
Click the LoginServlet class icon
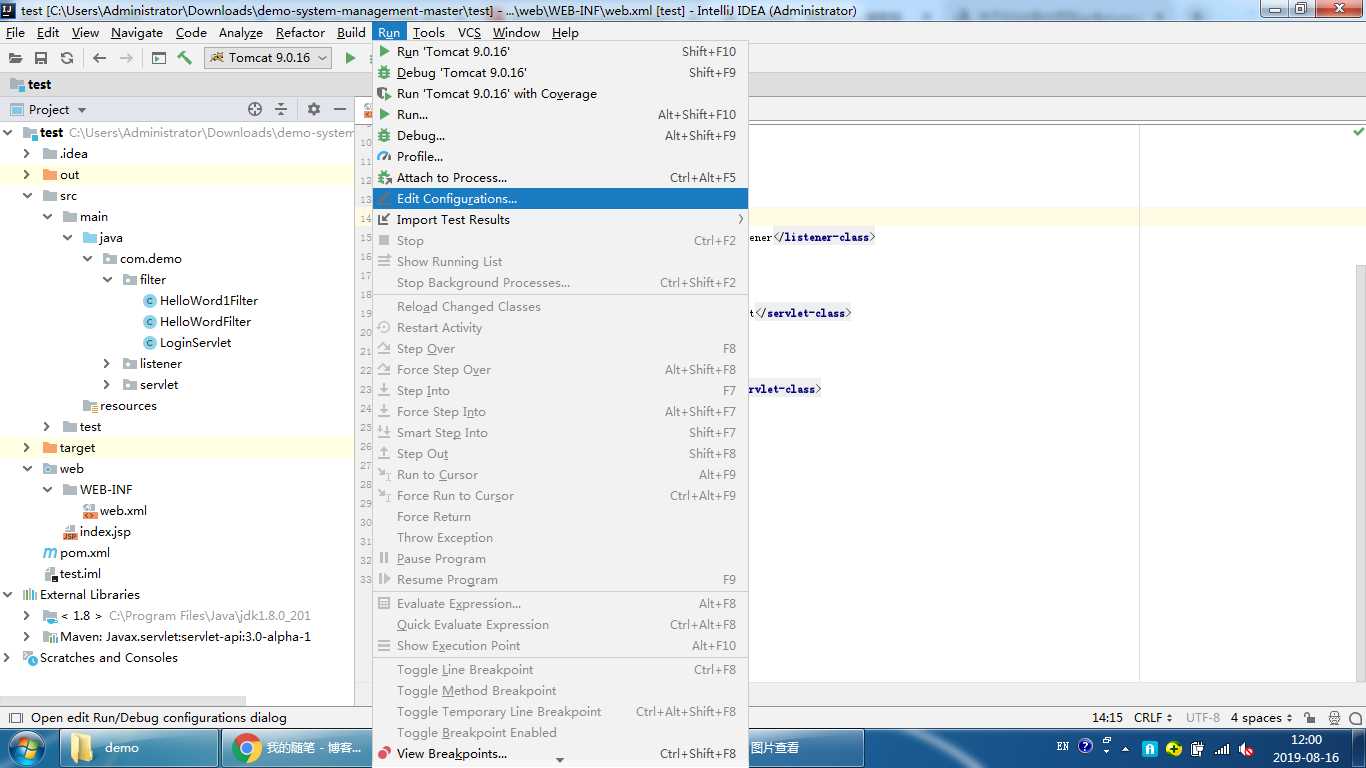[x=150, y=342]
